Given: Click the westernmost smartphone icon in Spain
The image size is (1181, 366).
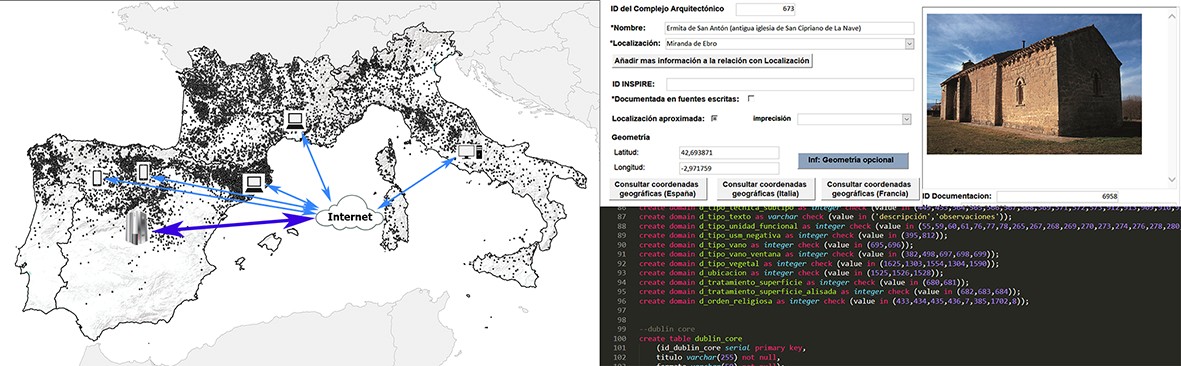Looking at the screenshot, I should pyautogui.click(x=97, y=178).
